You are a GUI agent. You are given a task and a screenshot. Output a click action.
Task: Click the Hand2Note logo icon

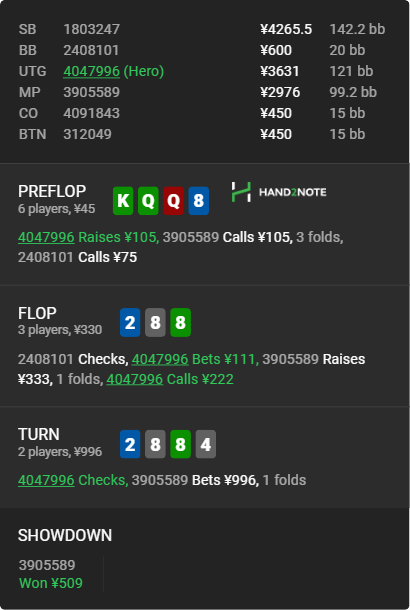click(x=241, y=192)
